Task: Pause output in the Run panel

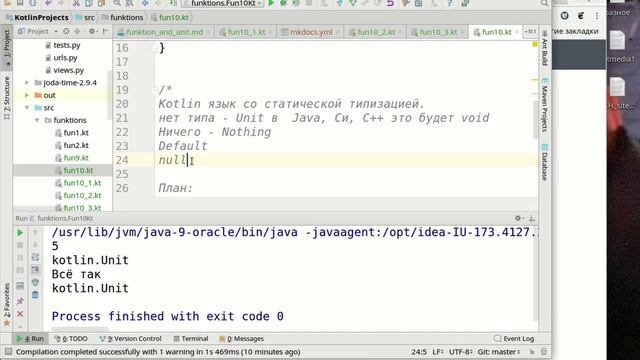Action: pyautogui.click(x=20, y=258)
